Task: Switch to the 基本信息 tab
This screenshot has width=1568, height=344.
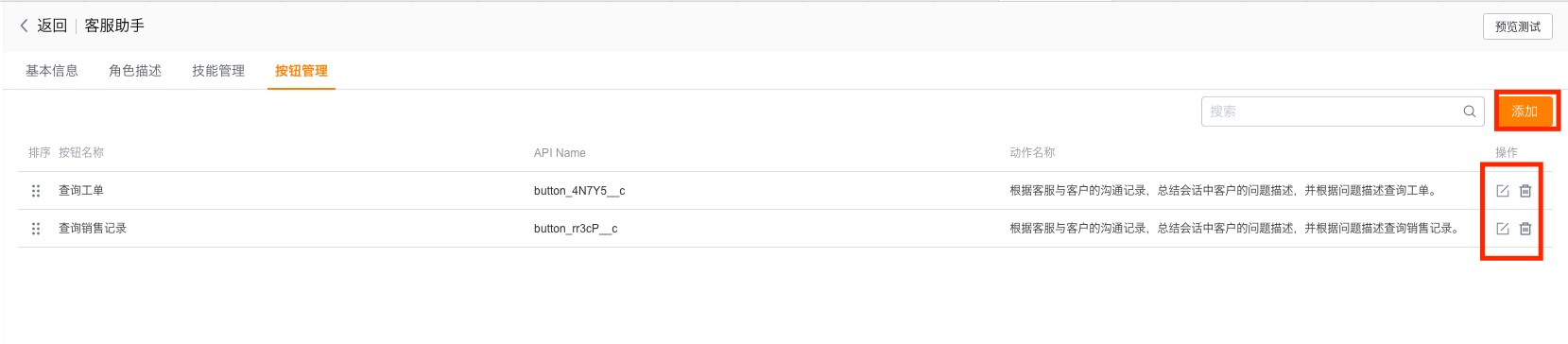Action: pyautogui.click(x=52, y=71)
